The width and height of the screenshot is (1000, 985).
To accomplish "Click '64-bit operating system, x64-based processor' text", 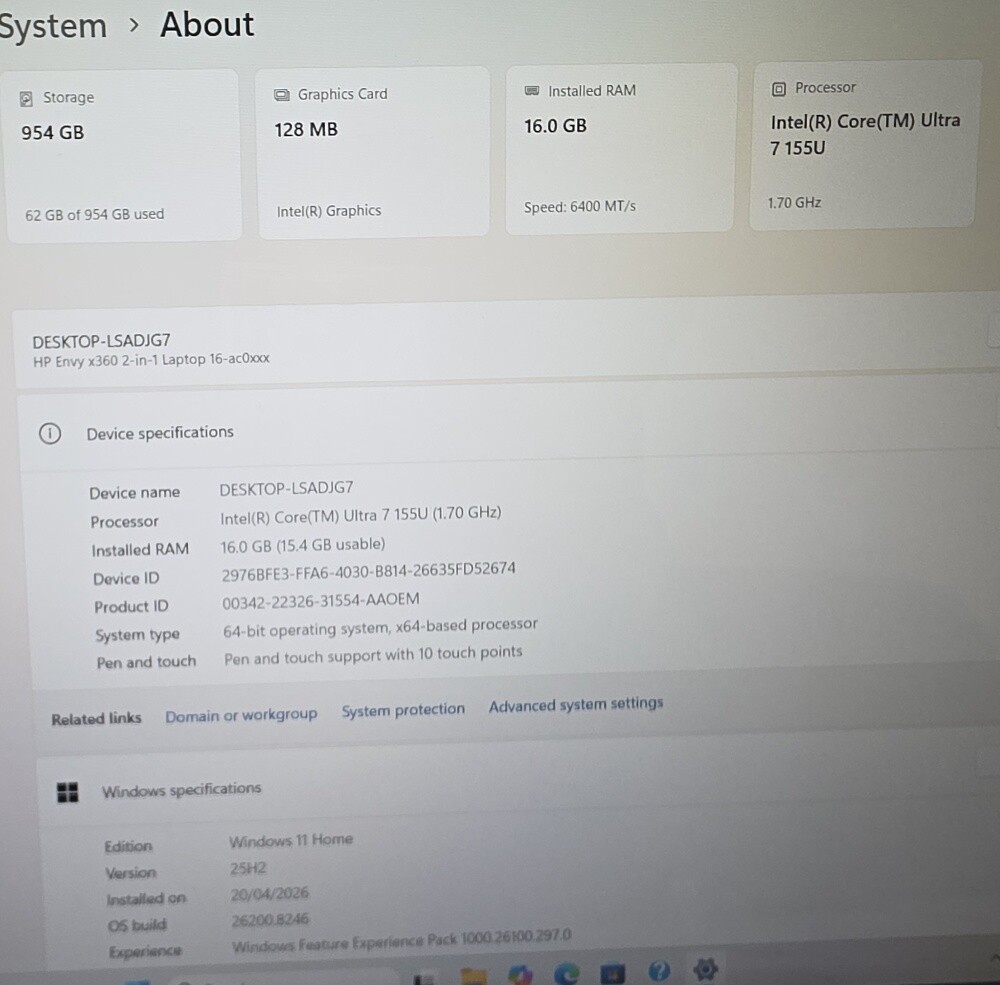I will coord(380,628).
